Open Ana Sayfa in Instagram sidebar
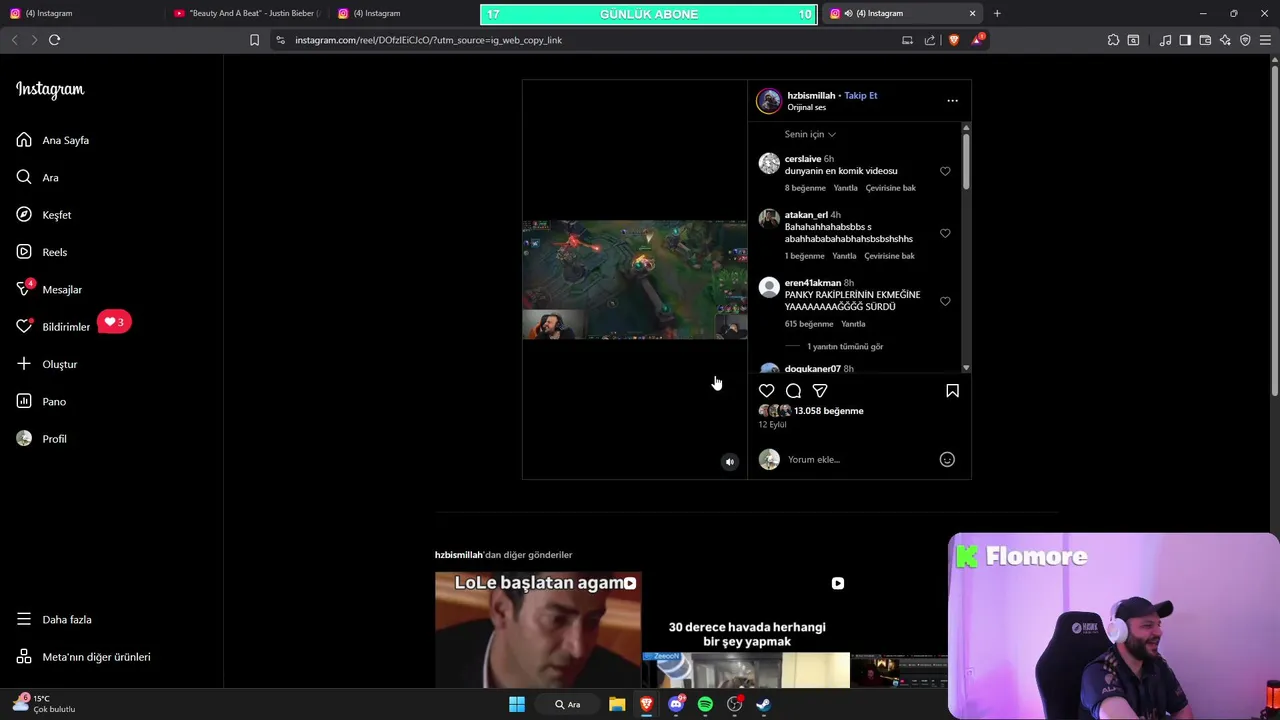 (53, 140)
